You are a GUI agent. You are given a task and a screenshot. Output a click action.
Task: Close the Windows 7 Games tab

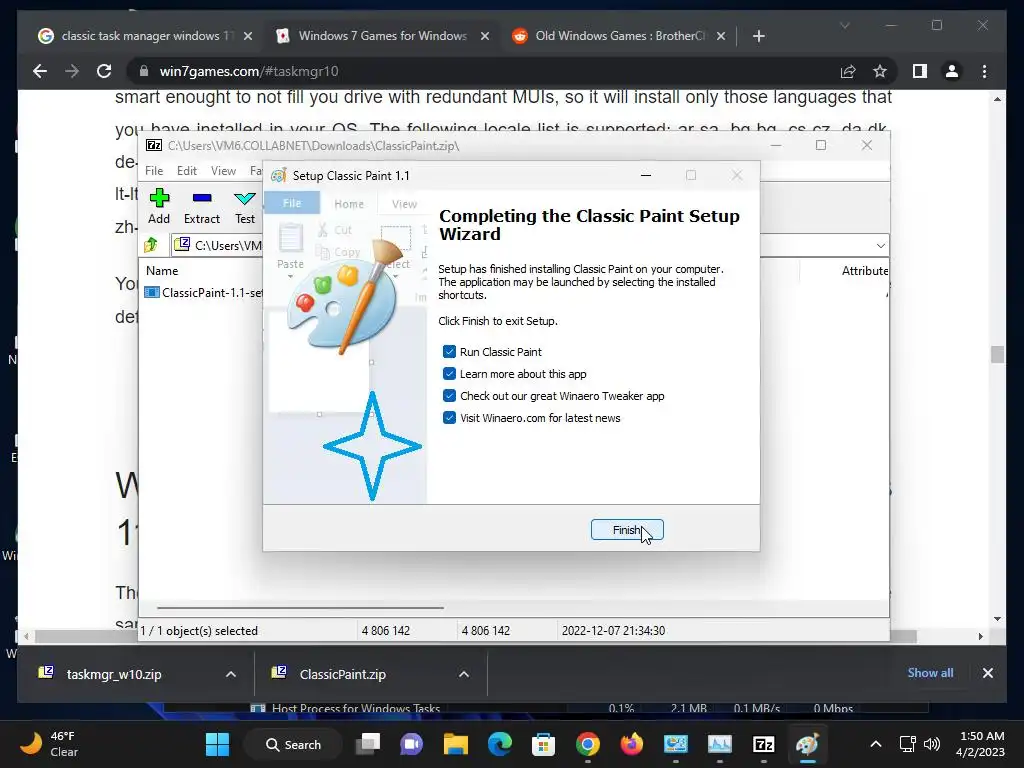pyautogui.click(x=485, y=36)
